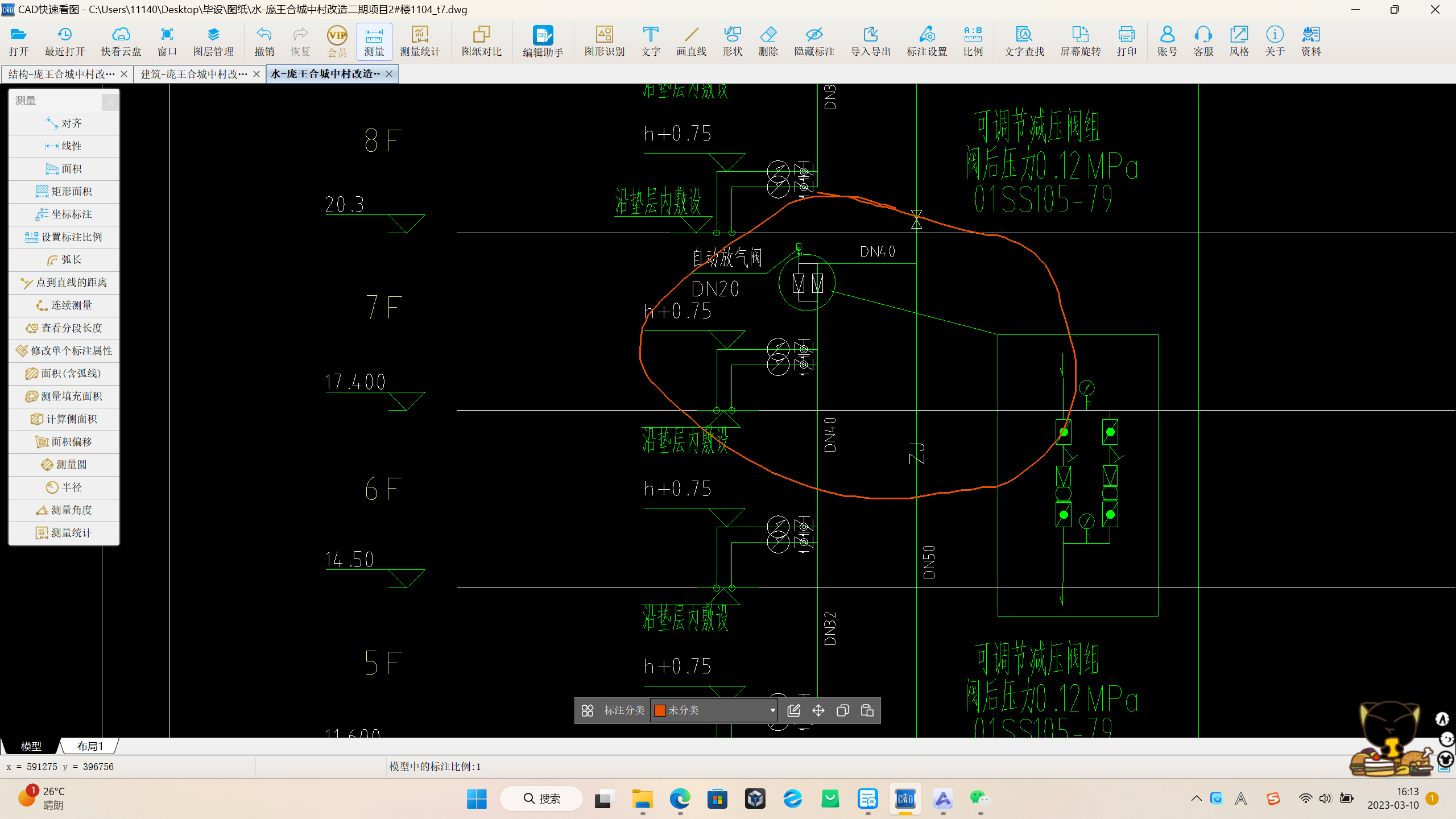This screenshot has width=1456, height=819.
Task: Open 导入导出 import export
Action: [871, 42]
